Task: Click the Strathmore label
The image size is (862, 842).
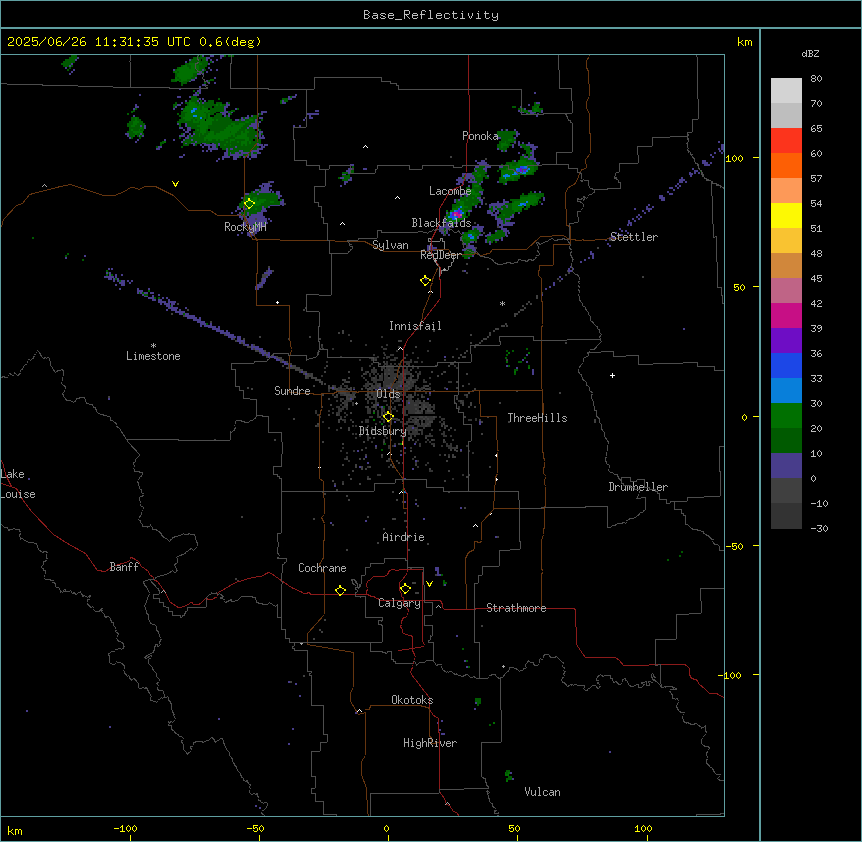Action: click(x=516, y=608)
